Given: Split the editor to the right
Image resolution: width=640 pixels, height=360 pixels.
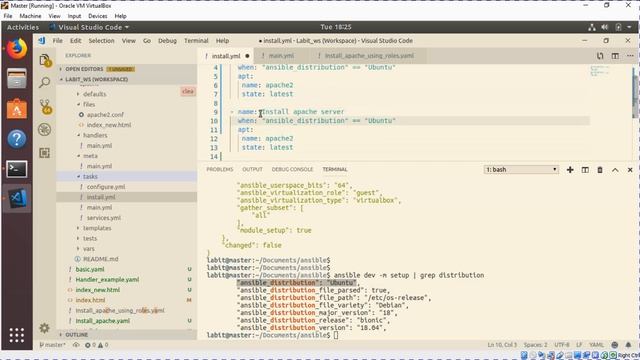Looking at the screenshot, I should [615, 56].
